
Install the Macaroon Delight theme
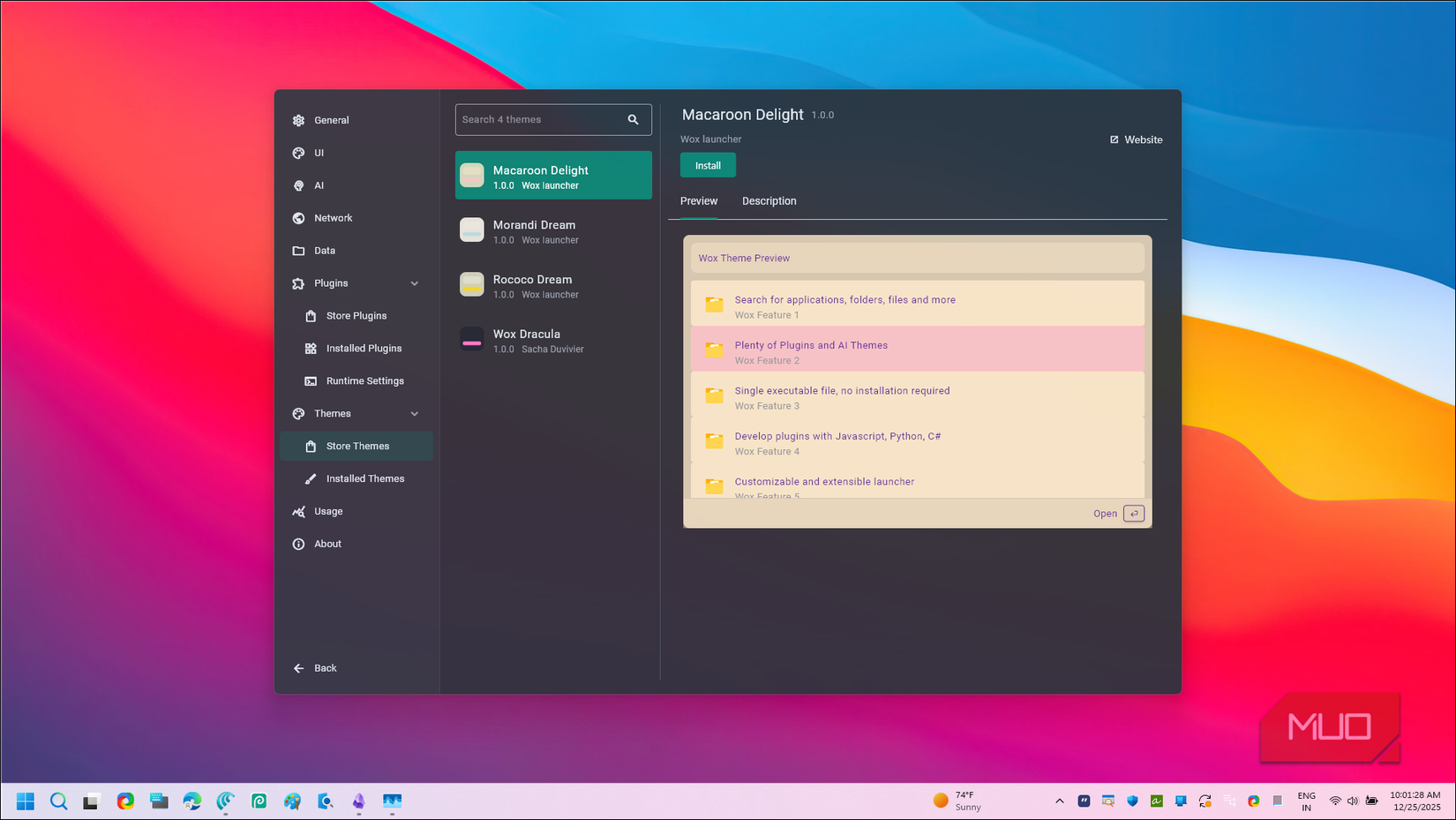click(708, 165)
